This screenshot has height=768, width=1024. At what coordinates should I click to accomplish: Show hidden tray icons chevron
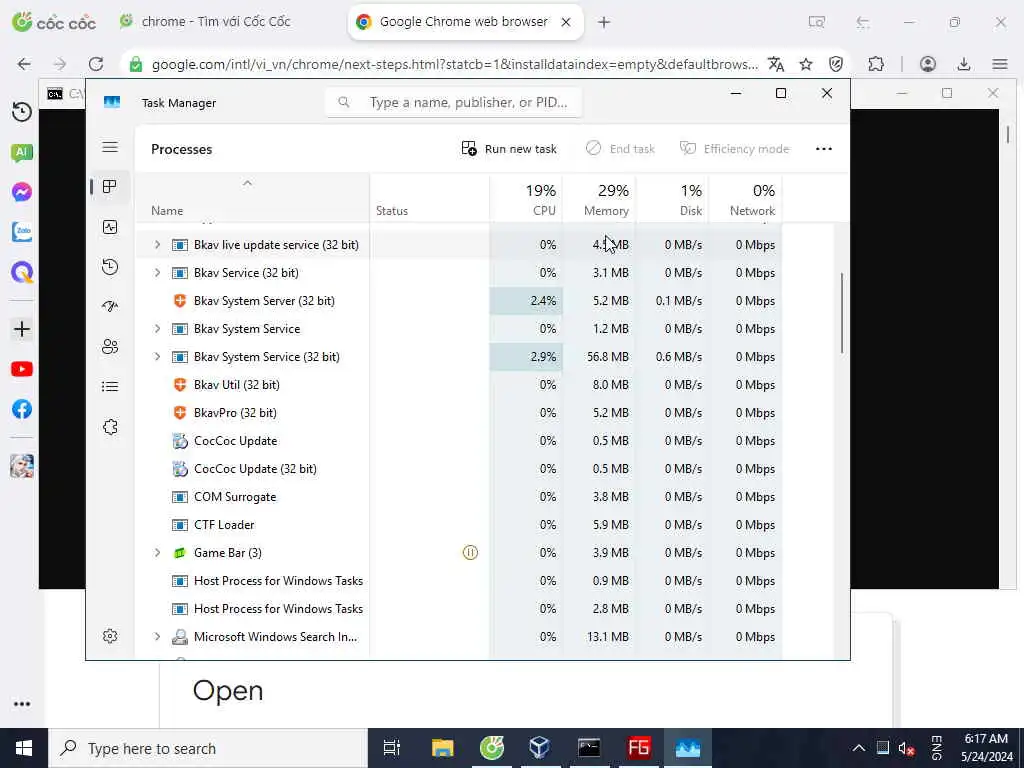859,748
